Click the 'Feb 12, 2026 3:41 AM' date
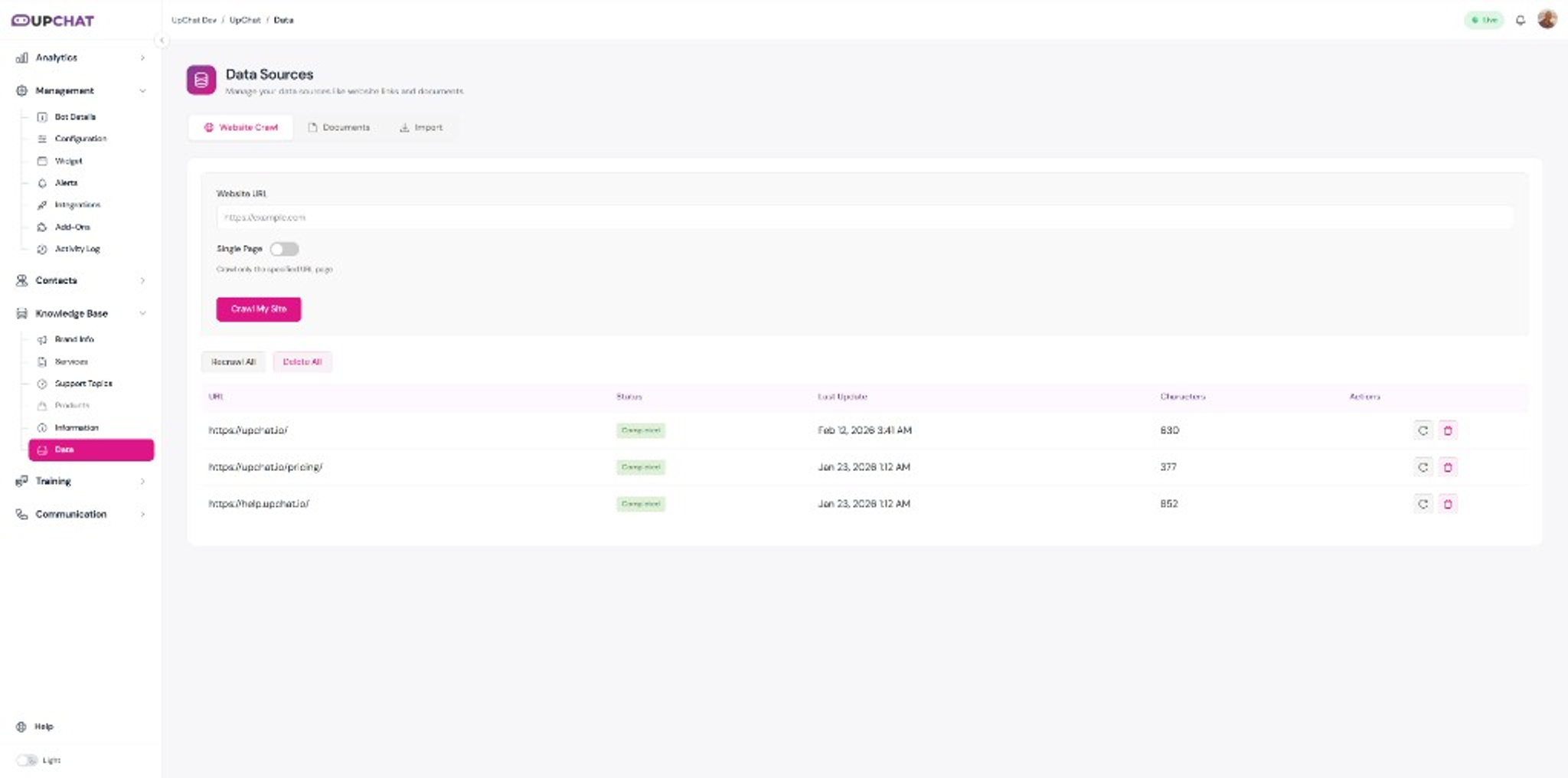Image resolution: width=1568 pixels, height=778 pixels. point(864,430)
